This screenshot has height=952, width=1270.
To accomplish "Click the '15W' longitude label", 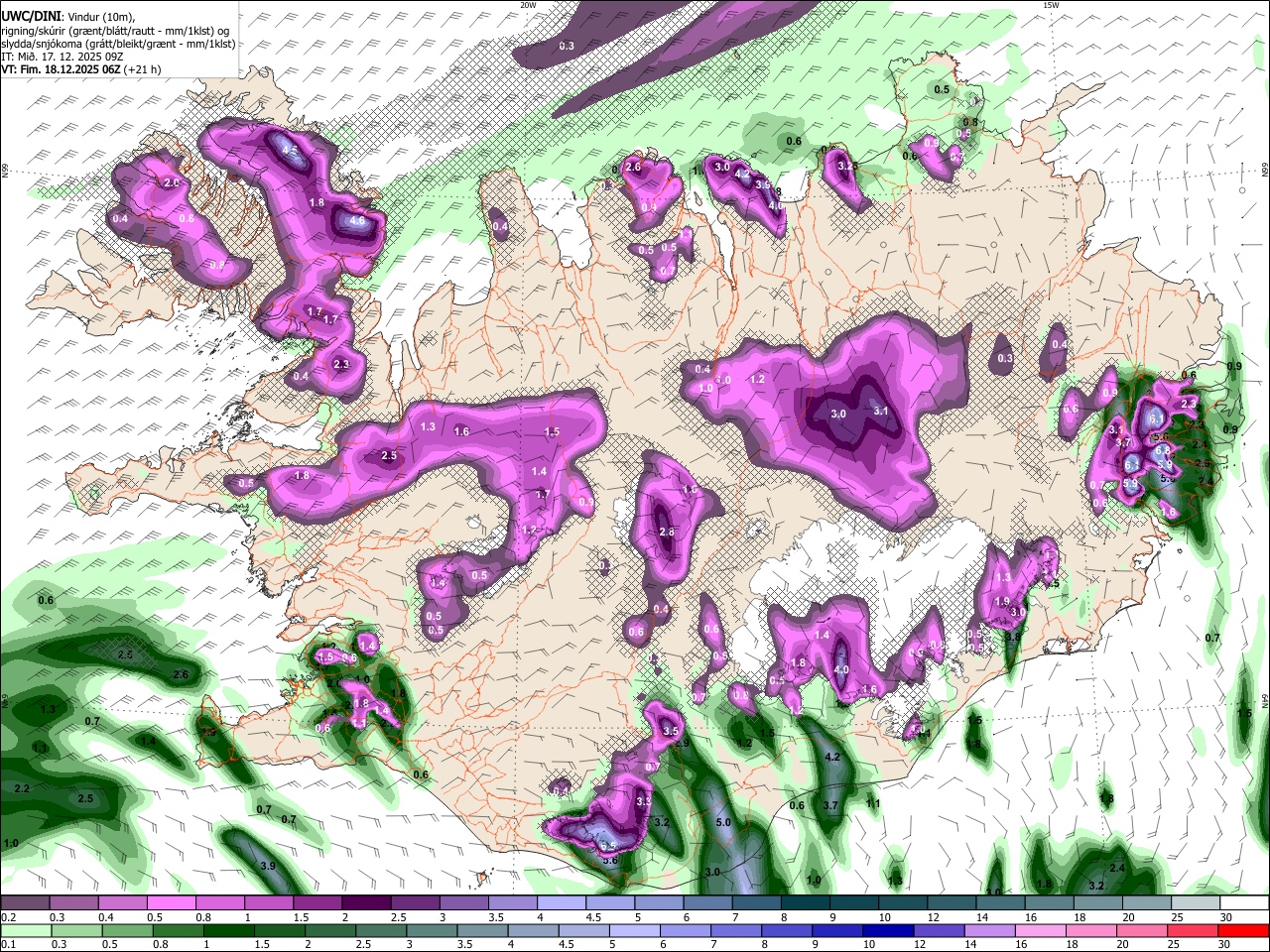I will pyautogui.click(x=1051, y=5).
